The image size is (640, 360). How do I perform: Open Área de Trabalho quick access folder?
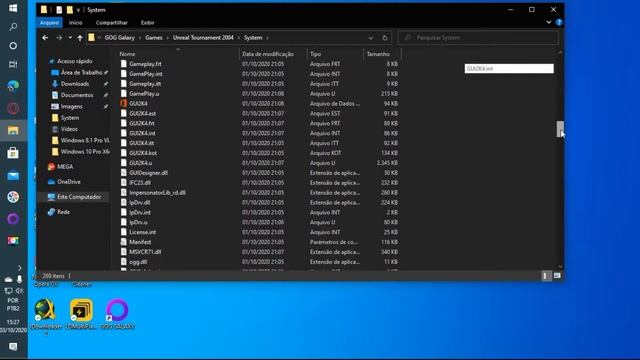[x=81, y=72]
